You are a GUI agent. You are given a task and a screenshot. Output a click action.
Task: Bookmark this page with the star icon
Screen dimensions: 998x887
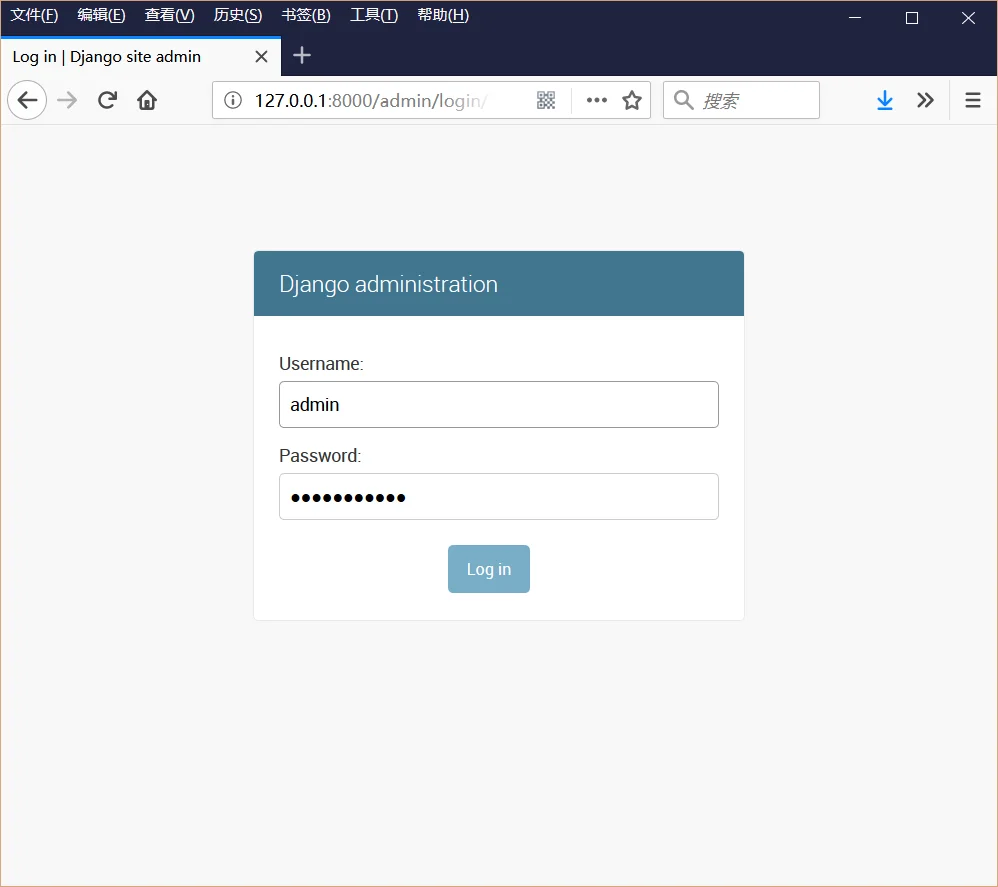click(x=632, y=100)
